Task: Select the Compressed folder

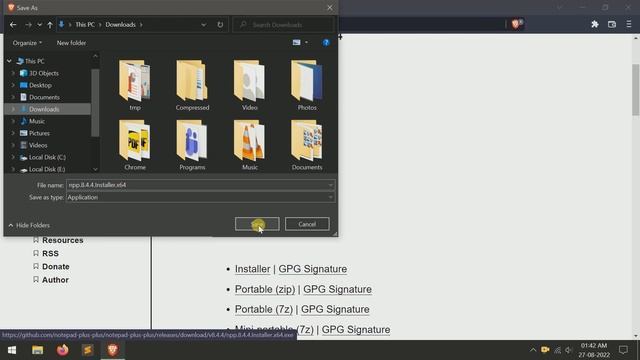Action: click(x=192, y=85)
